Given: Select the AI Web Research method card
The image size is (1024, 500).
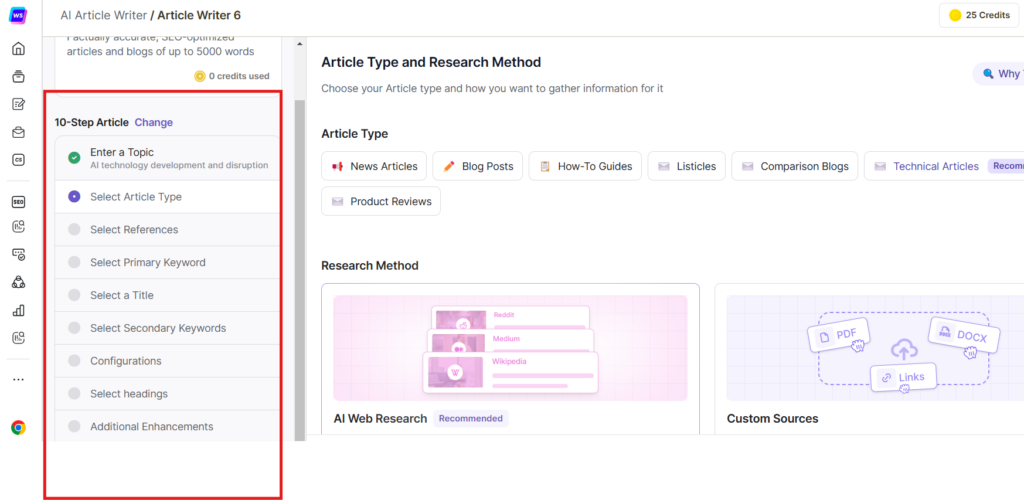Looking at the screenshot, I should click(x=510, y=360).
